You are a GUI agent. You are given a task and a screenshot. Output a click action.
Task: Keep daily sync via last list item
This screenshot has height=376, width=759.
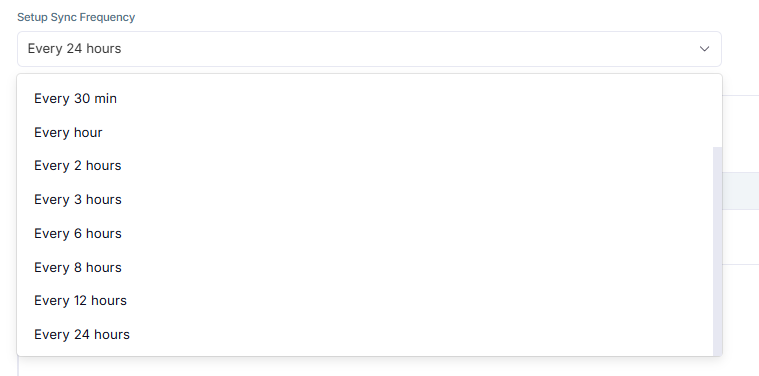[x=365, y=334]
